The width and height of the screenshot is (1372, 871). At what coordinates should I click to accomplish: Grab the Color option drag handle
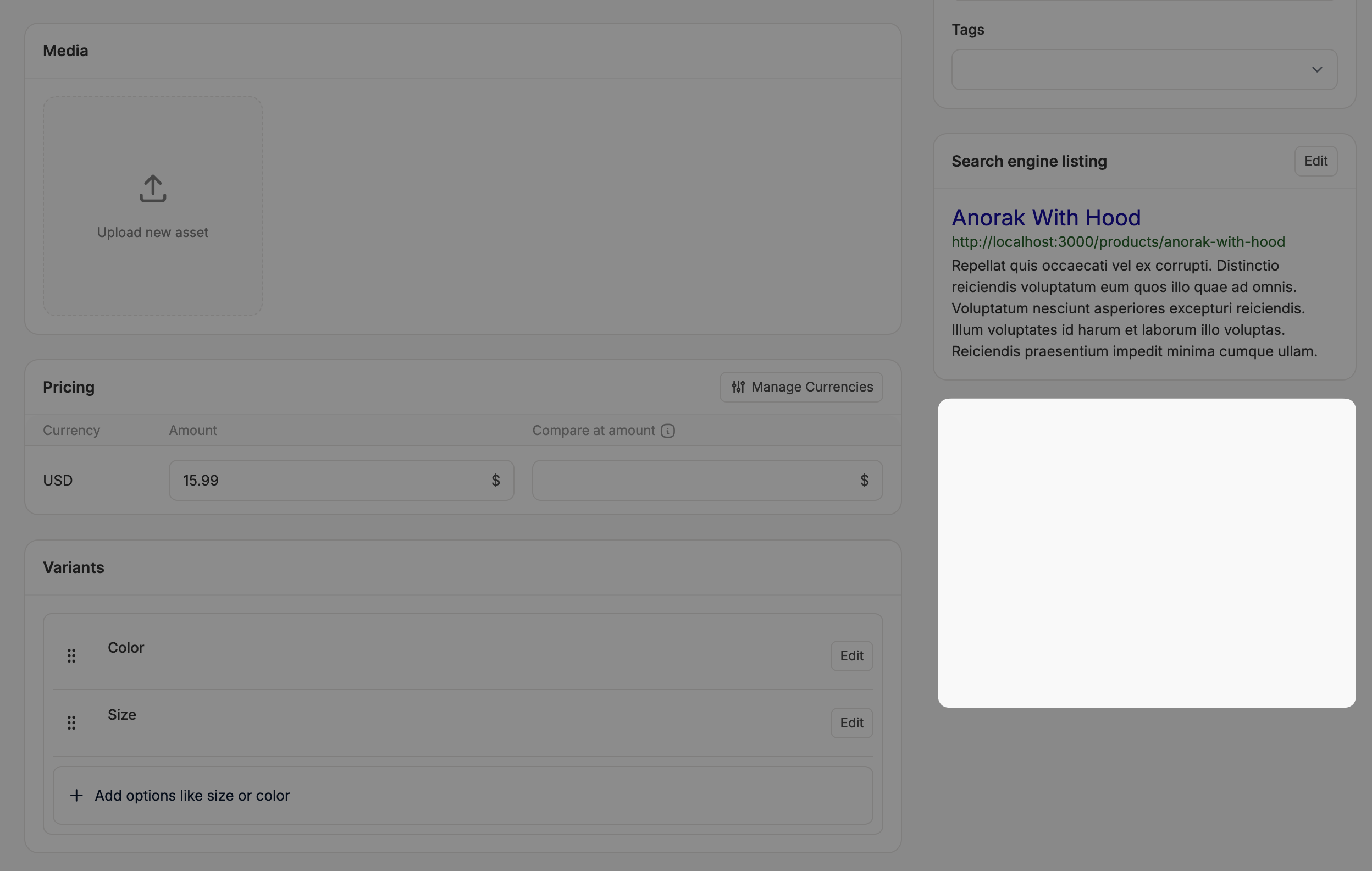coord(71,655)
